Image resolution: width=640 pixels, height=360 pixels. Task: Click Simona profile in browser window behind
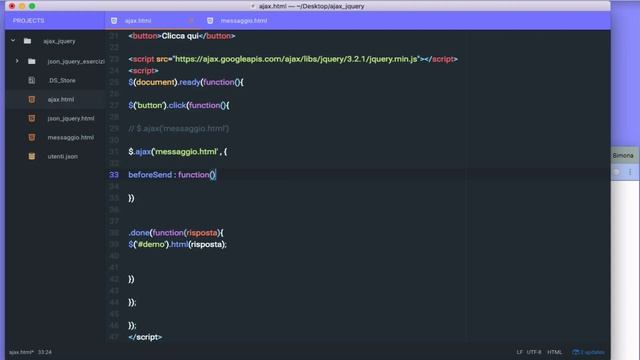click(623, 156)
